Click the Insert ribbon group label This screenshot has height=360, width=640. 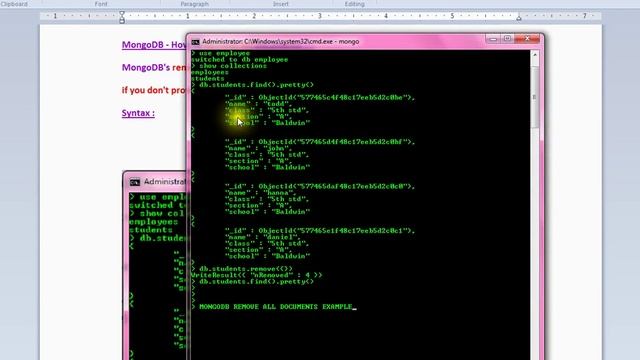[x=280, y=4]
